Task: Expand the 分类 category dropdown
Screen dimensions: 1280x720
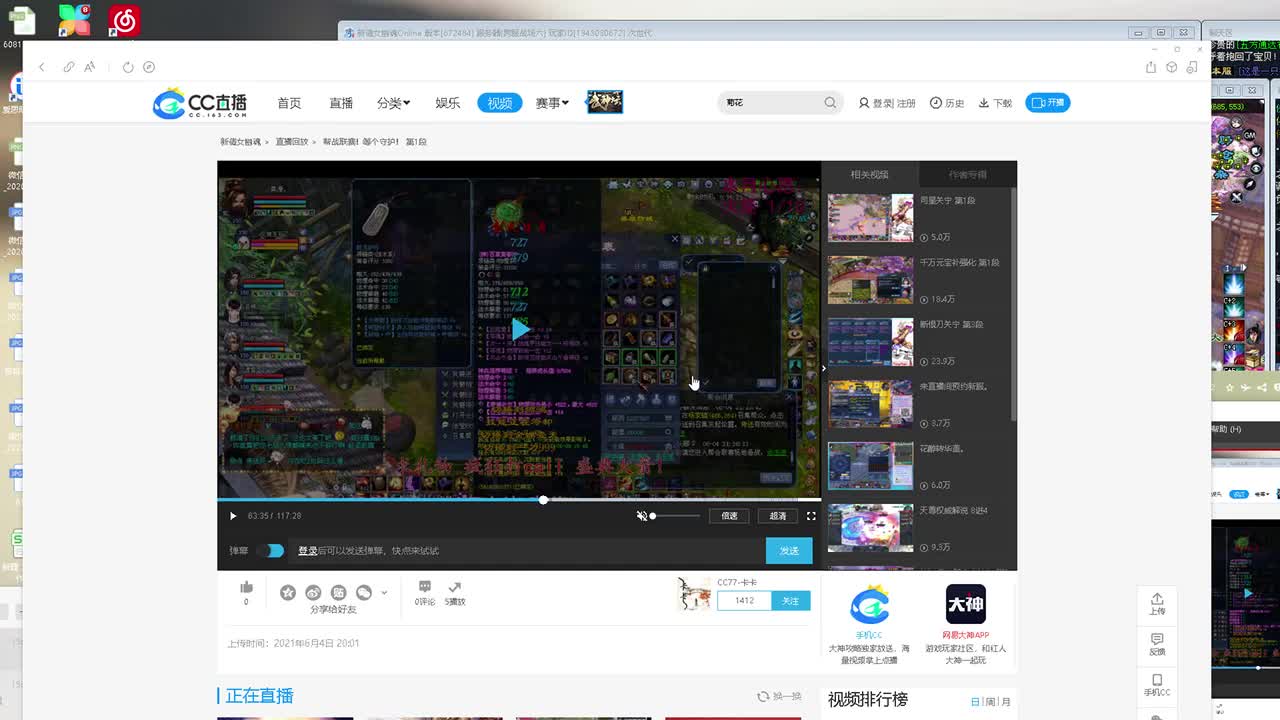Action: coord(394,103)
